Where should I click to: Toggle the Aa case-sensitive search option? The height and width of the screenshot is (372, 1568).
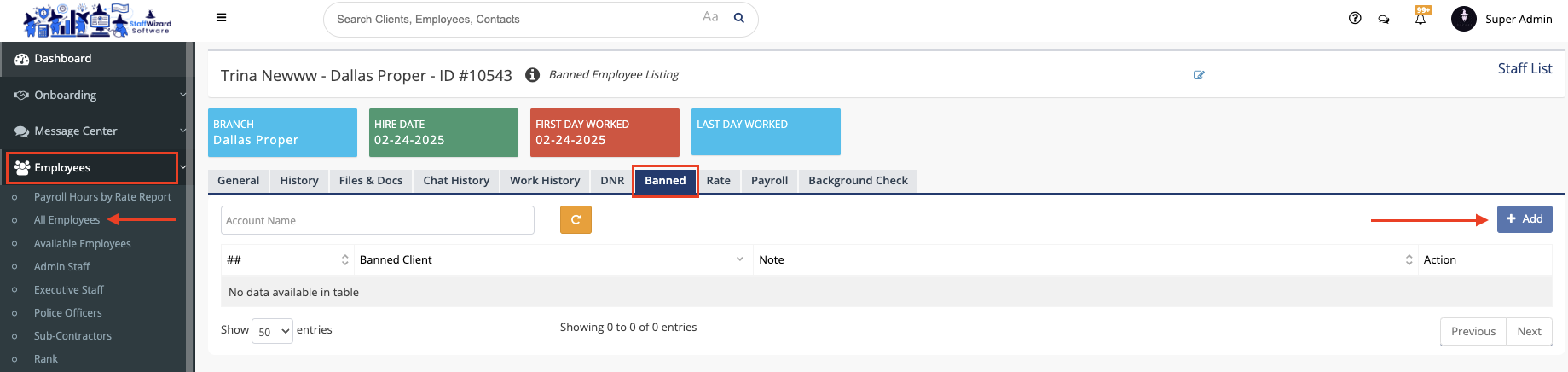pos(710,17)
